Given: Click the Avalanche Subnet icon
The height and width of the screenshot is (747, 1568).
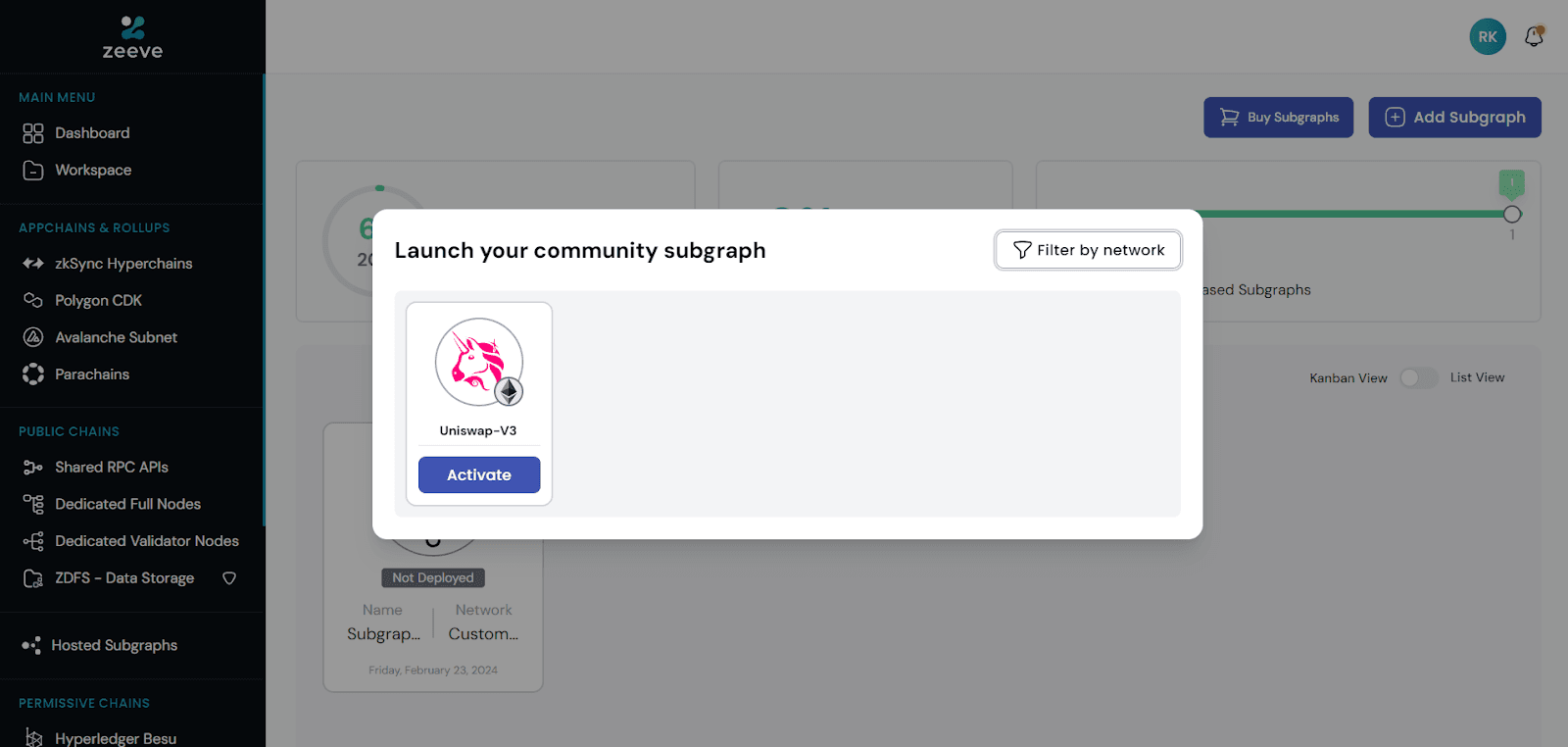Looking at the screenshot, I should [x=33, y=337].
